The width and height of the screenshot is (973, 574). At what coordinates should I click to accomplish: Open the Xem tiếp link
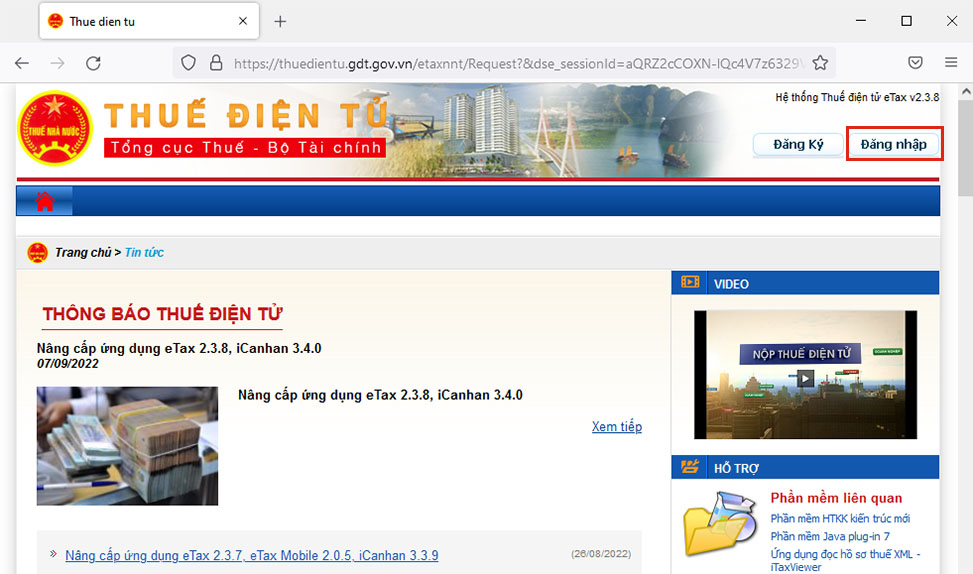click(x=617, y=426)
